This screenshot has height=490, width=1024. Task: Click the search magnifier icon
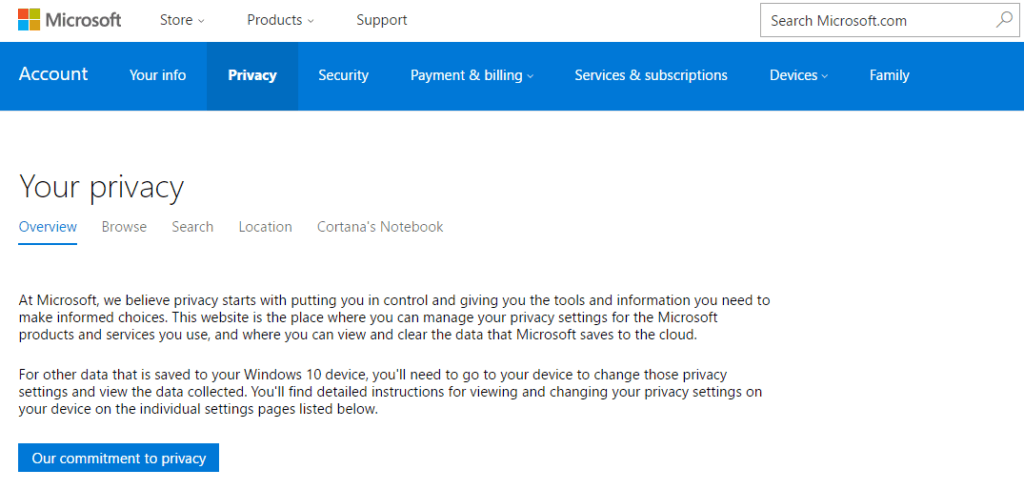pyautogui.click(x=1003, y=20)
